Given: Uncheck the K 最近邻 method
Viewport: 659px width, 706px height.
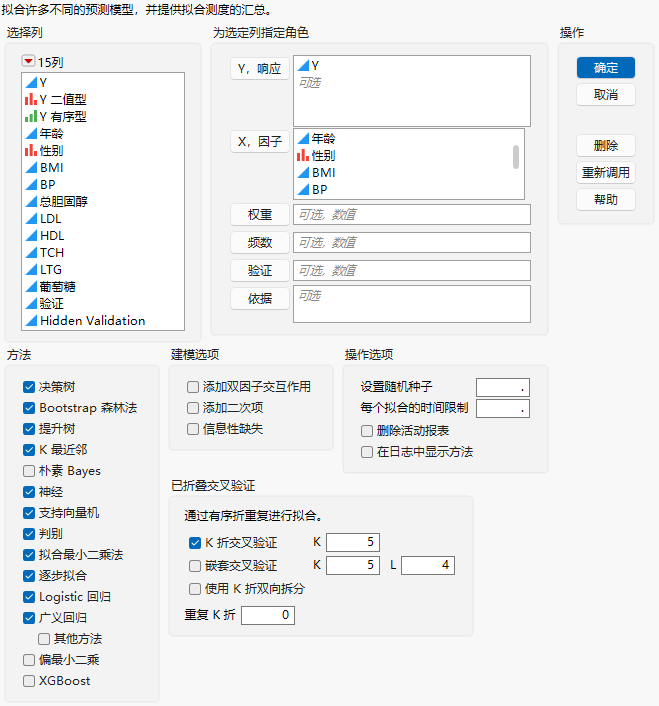Looking at the screenshot, I should click(x=29, y=450).
